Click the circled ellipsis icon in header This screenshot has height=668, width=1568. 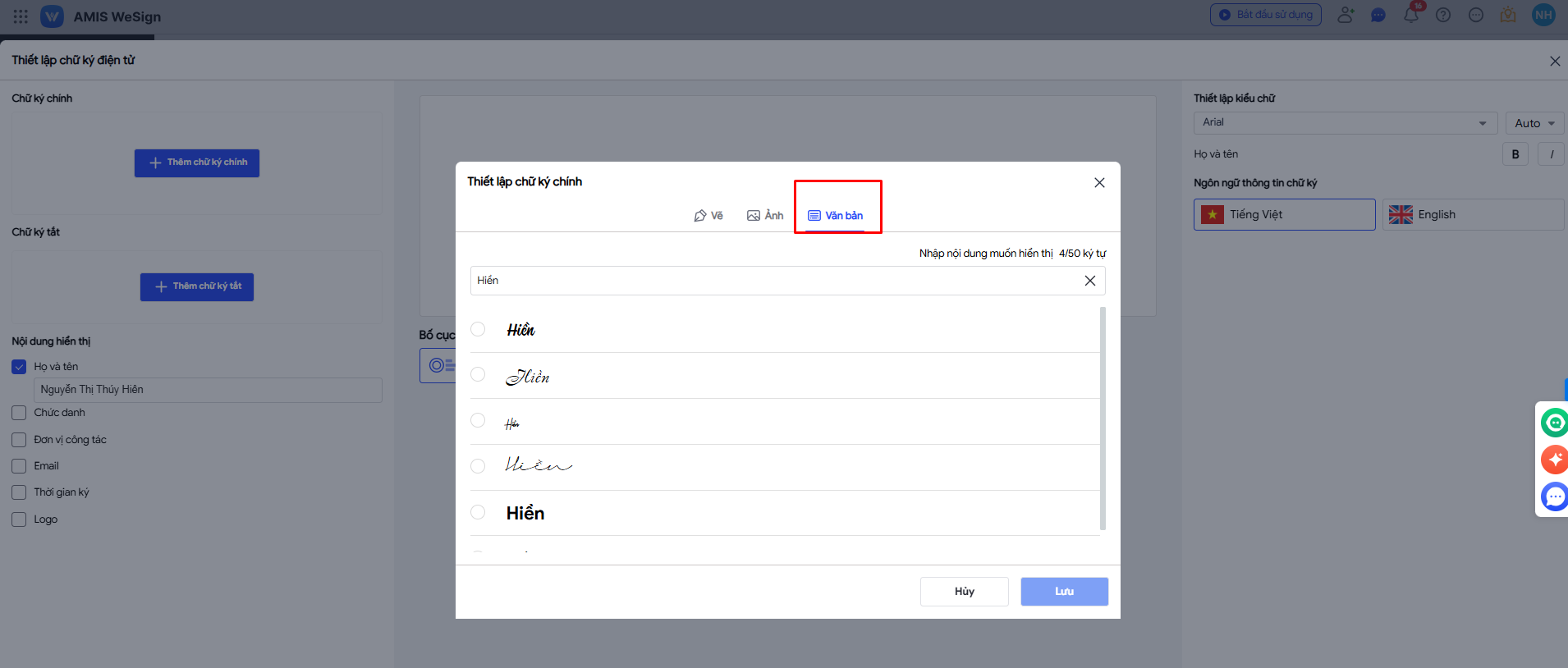[1476, 15]
